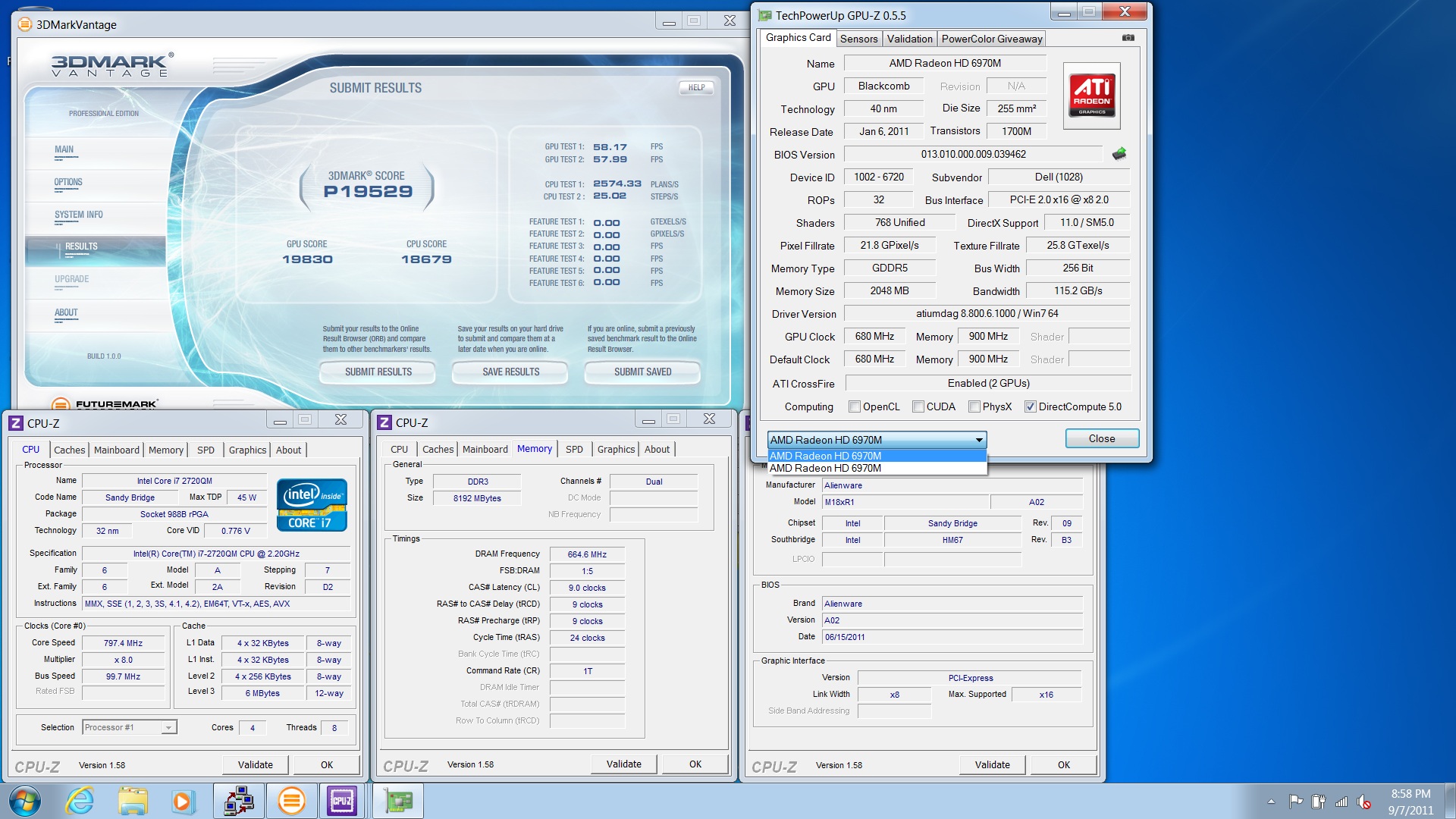Click the ATI Radeon logo in GPU-Z
This screenshot has height=819, width=1456.
click(x=1092, y=96)
